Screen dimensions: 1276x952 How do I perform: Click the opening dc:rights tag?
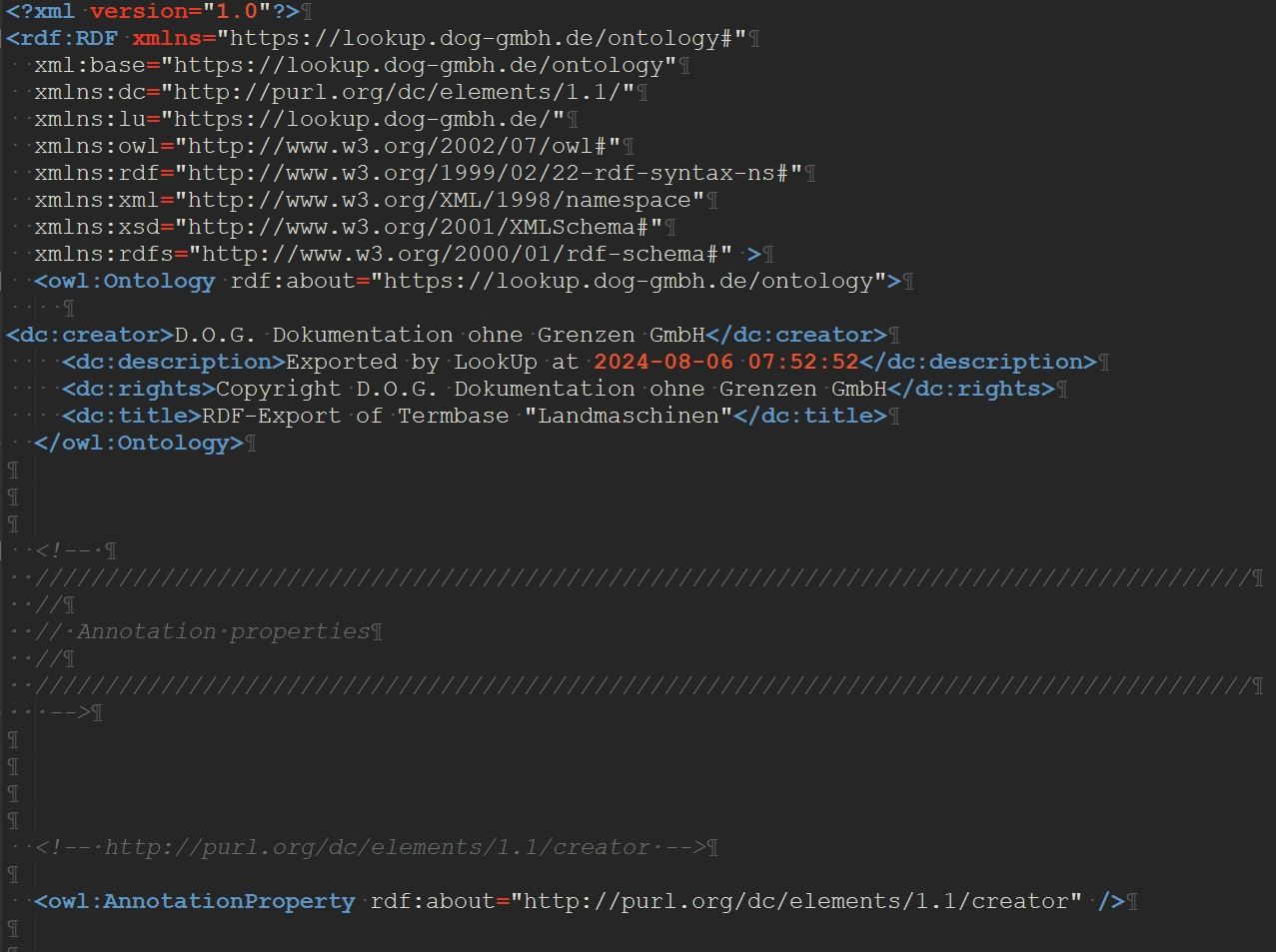(x=139, y=390)
